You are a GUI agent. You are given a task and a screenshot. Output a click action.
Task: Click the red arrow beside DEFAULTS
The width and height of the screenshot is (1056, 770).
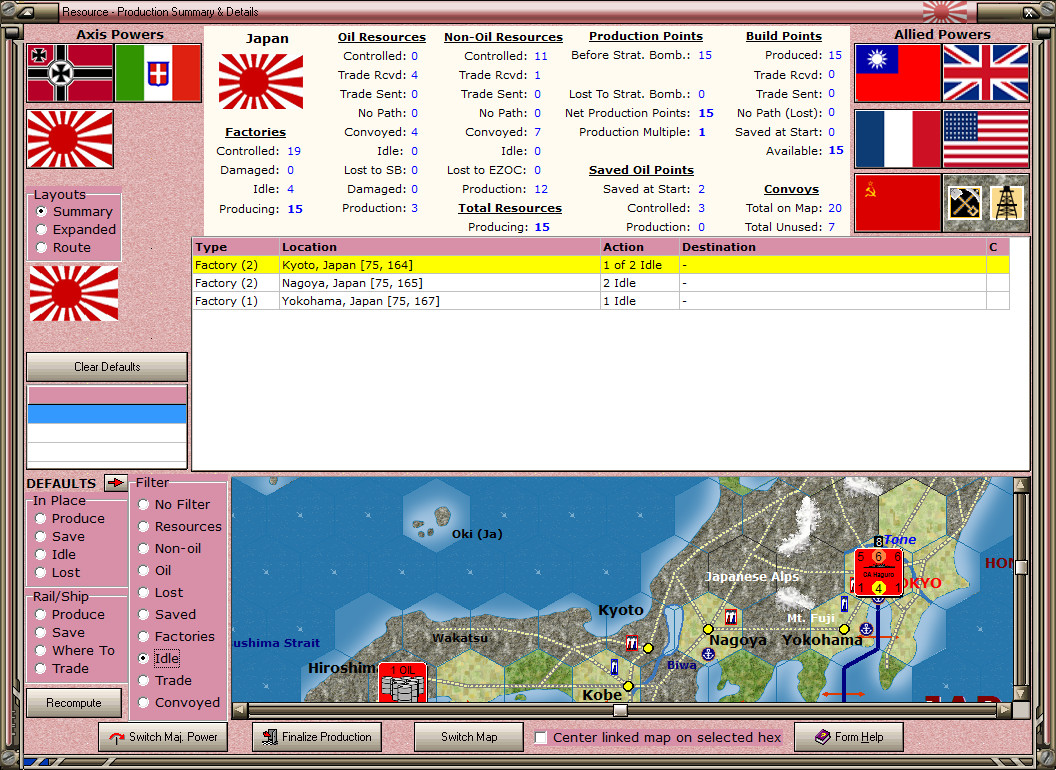pyautogui.click(x=114, y=483)
